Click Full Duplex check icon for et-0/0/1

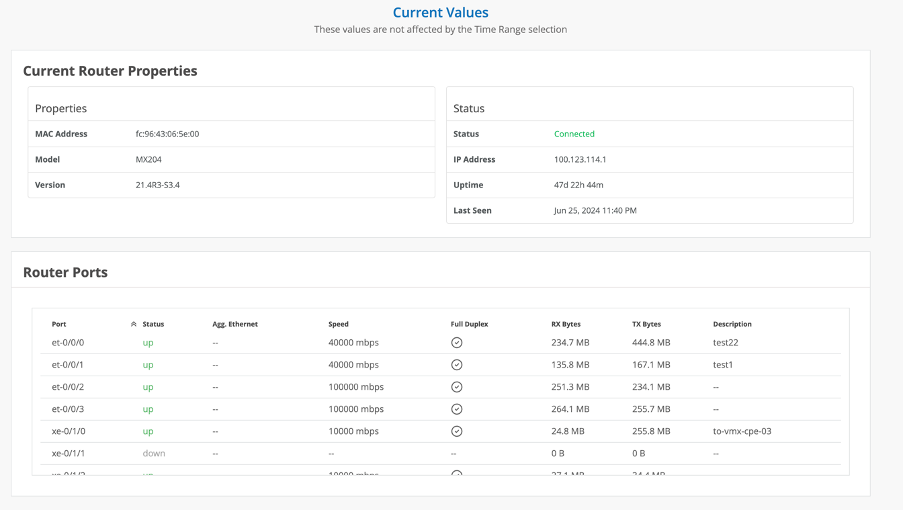456,365
